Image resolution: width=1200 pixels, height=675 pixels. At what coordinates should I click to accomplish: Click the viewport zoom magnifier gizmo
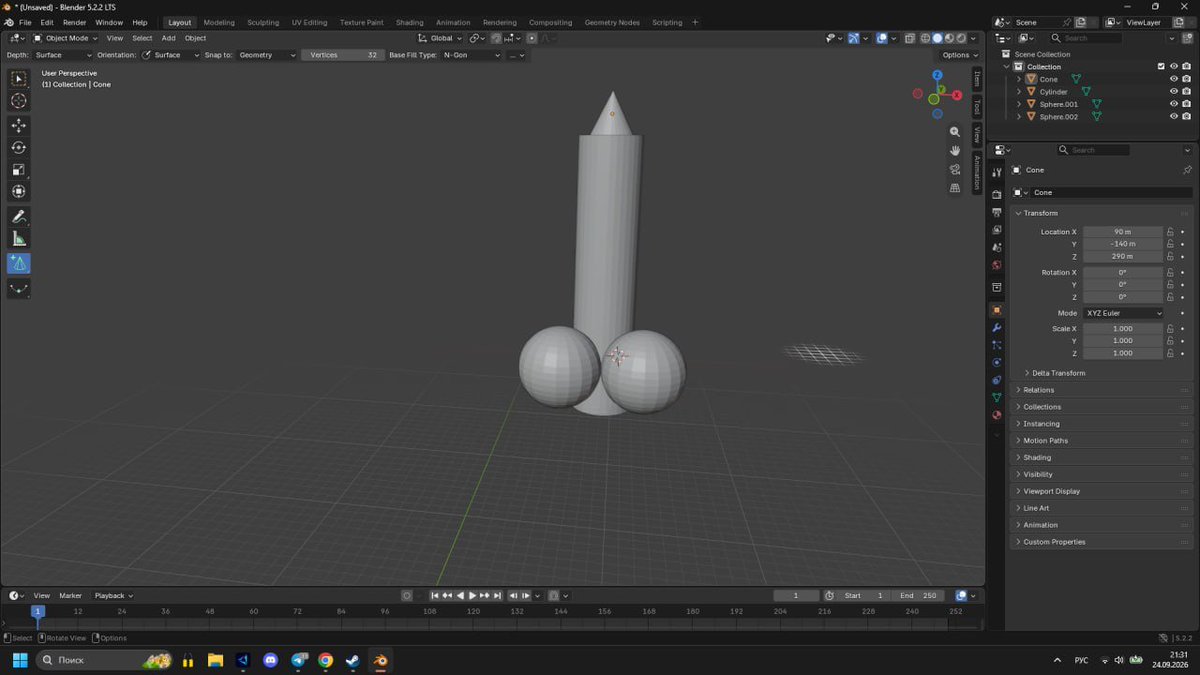click(955, 132)
